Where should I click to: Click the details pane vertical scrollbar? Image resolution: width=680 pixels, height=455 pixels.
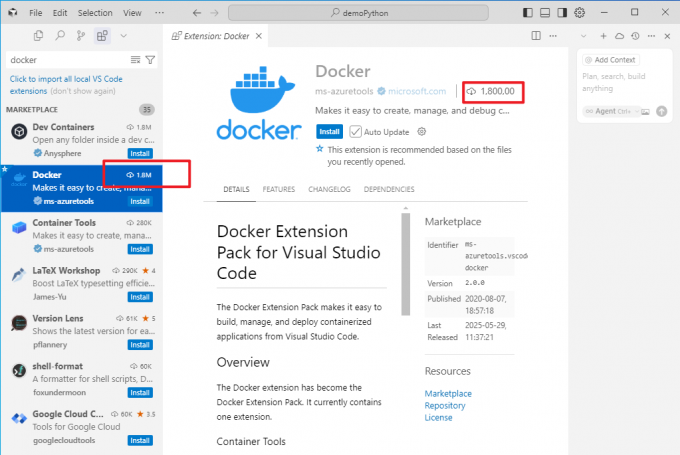[405, 264]
